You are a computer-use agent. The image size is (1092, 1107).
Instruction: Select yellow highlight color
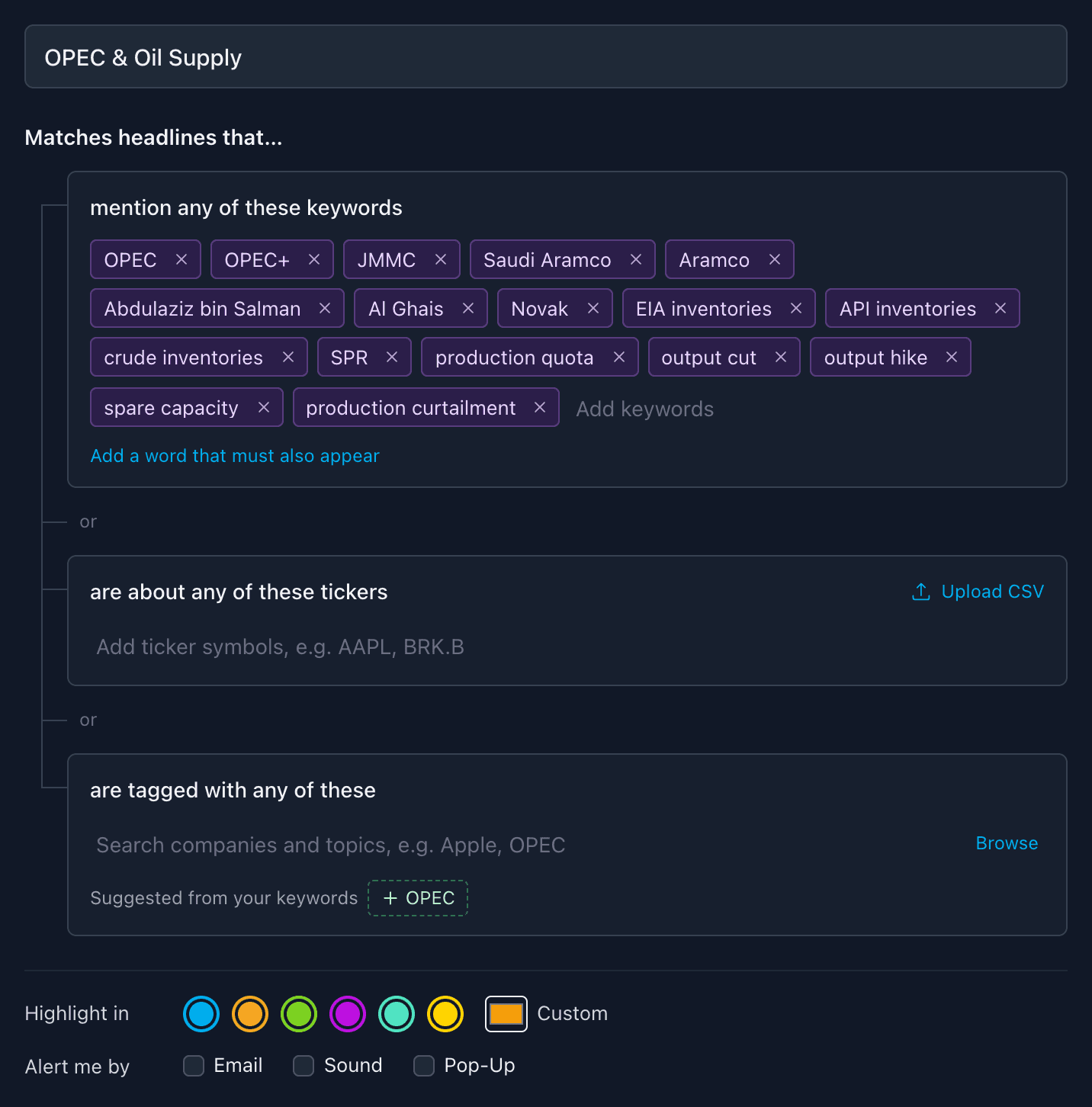445,1014
